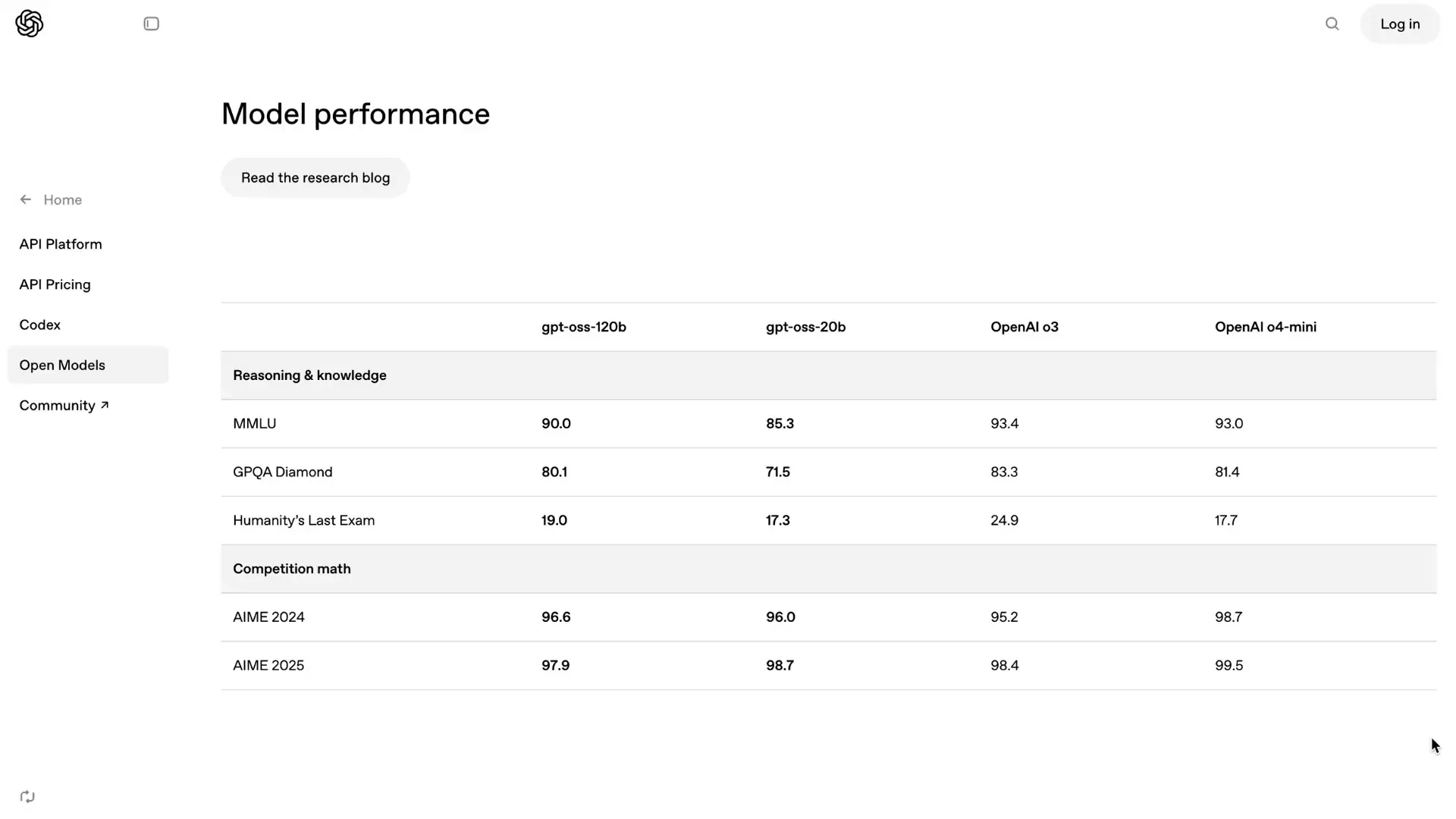This screenshot has height=819, width=1456.
Task: Click the OpenAI logo icon
Action: coord(30,24)
